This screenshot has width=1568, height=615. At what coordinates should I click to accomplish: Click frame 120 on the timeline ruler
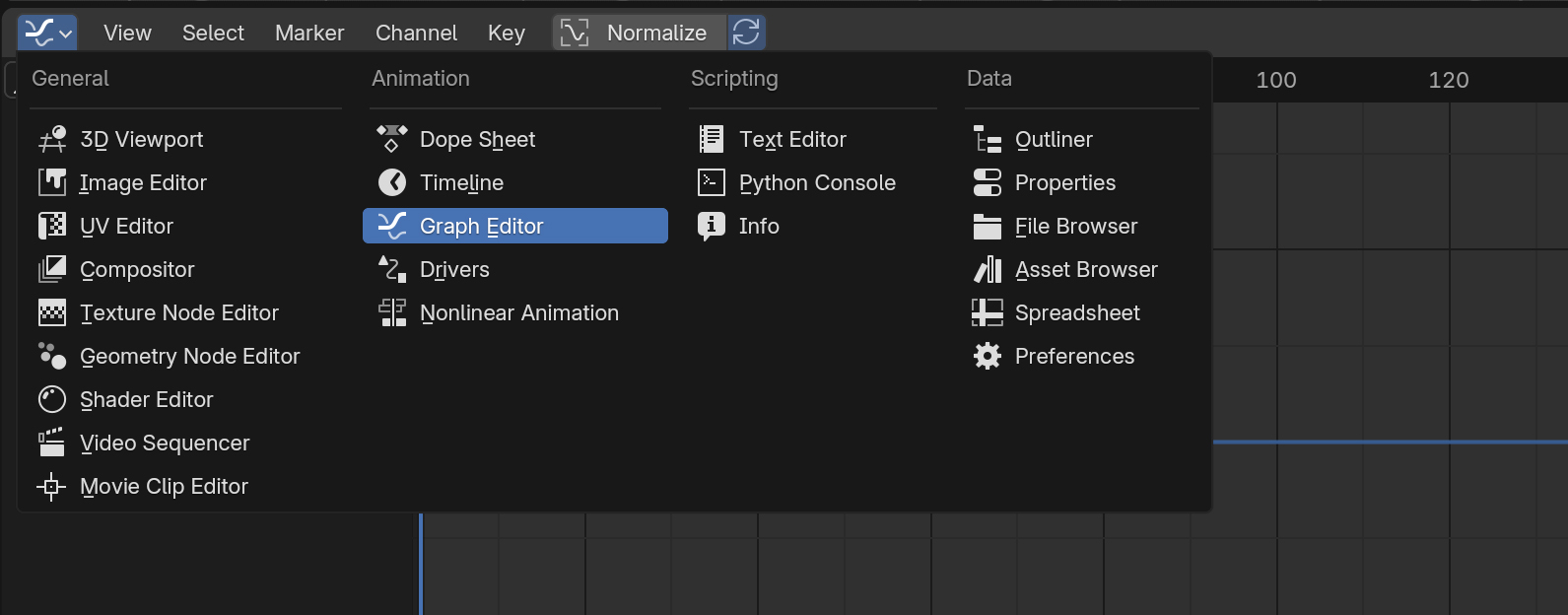tap(1449, 80)
